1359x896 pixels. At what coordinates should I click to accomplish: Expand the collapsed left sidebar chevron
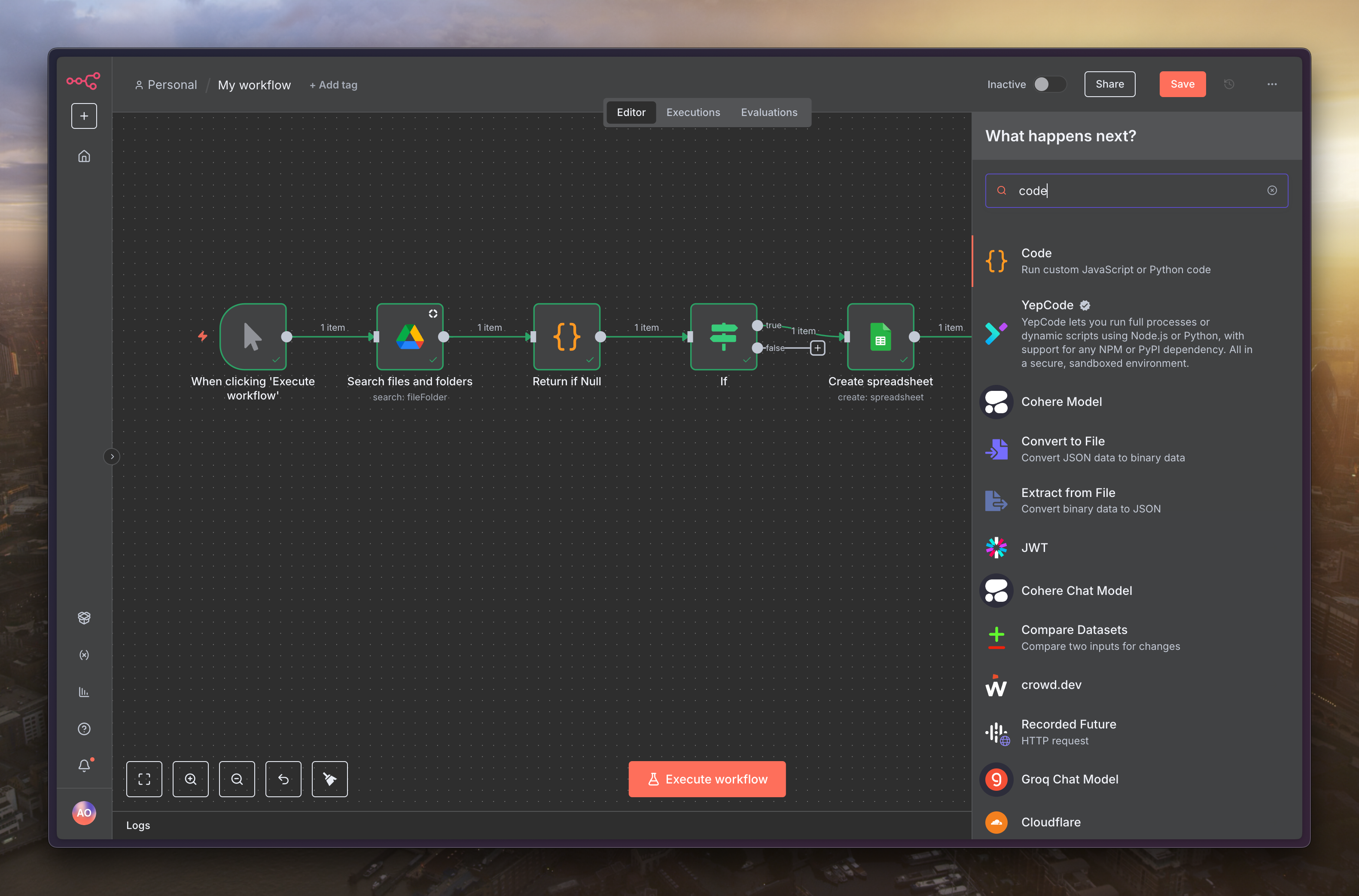click(112, 457)
